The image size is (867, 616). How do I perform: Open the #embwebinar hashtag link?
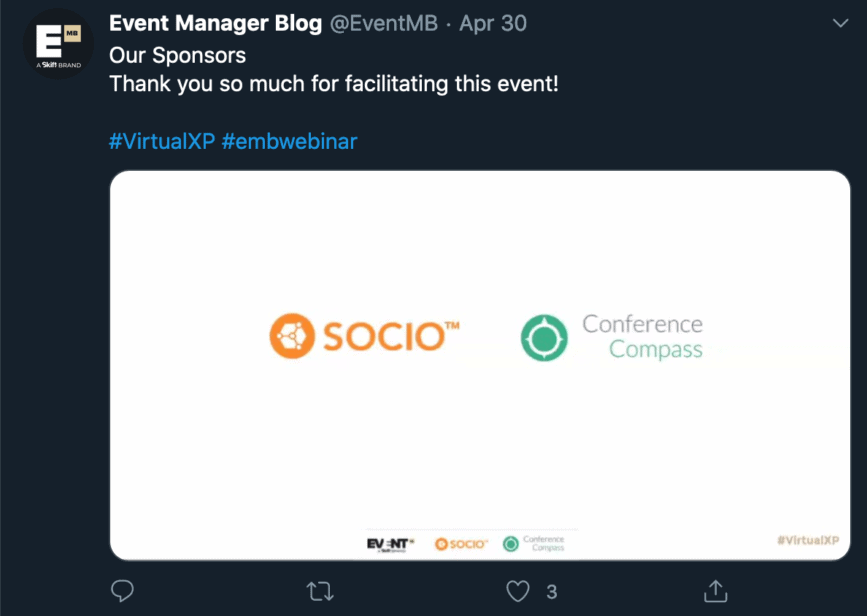[x=289, y=142]
